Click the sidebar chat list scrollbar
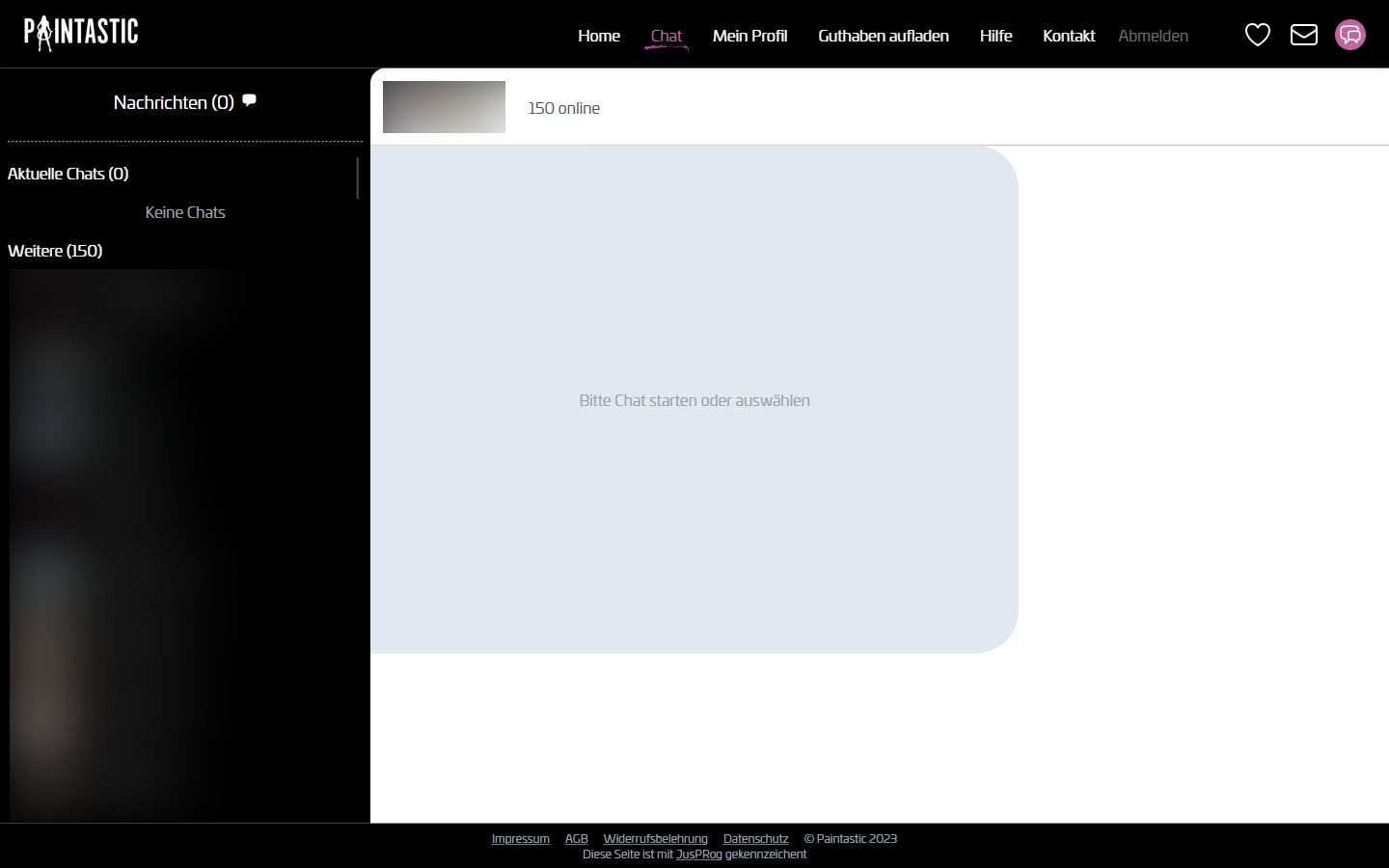1389x868 pixels. tap(358, 178)
